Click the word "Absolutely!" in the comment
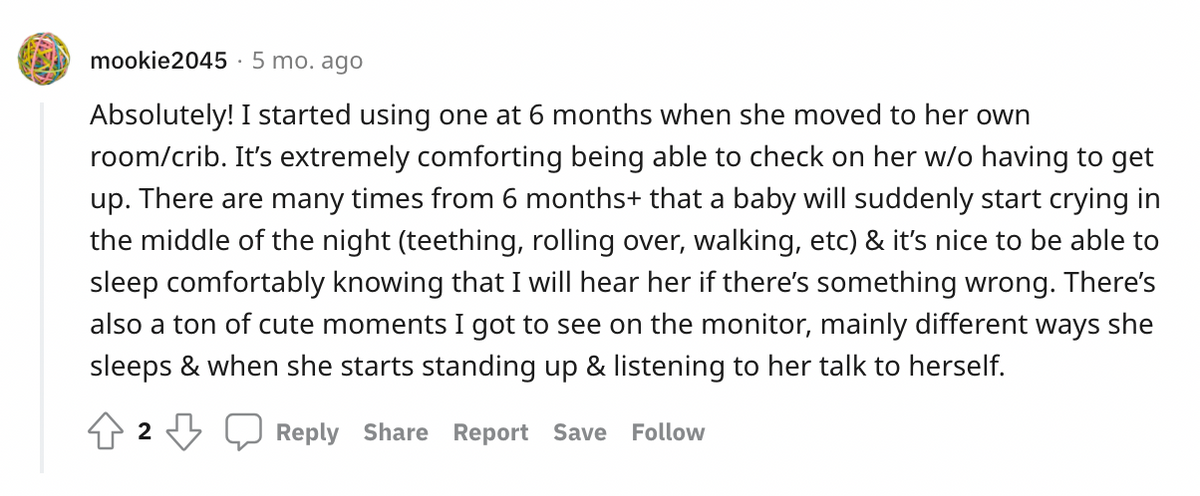Viewport: 1200px width, 496px height. pos(162,115)
